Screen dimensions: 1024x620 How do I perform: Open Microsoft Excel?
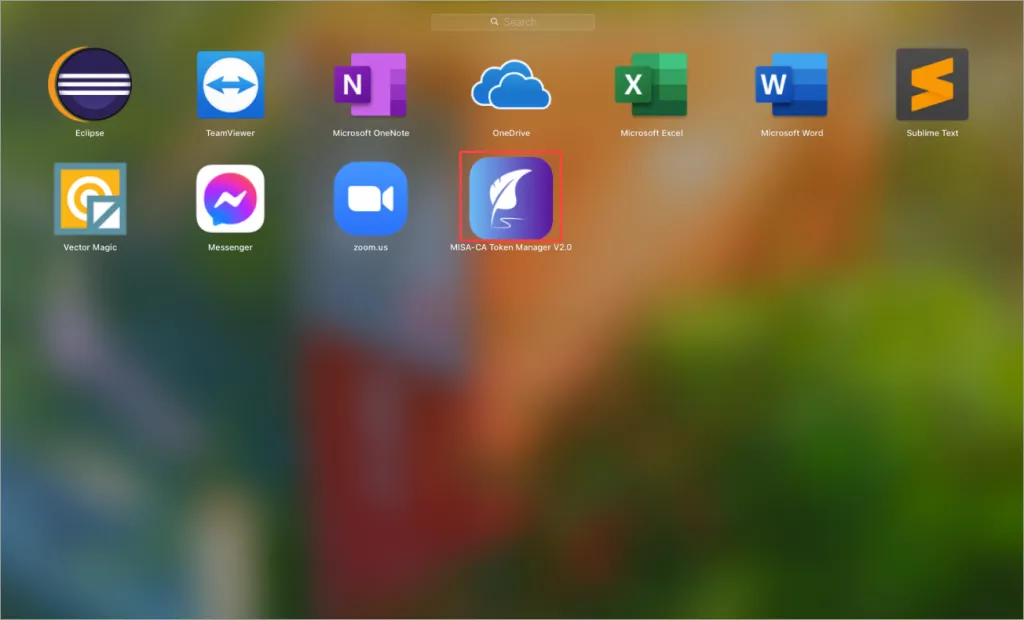(651, 85)
